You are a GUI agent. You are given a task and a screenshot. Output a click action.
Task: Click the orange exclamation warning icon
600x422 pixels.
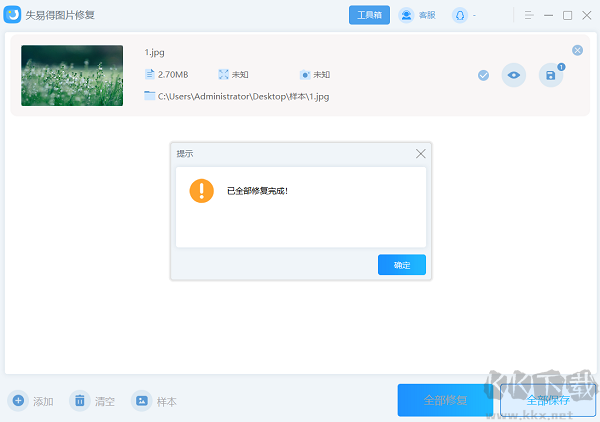[x=202, y=191]
